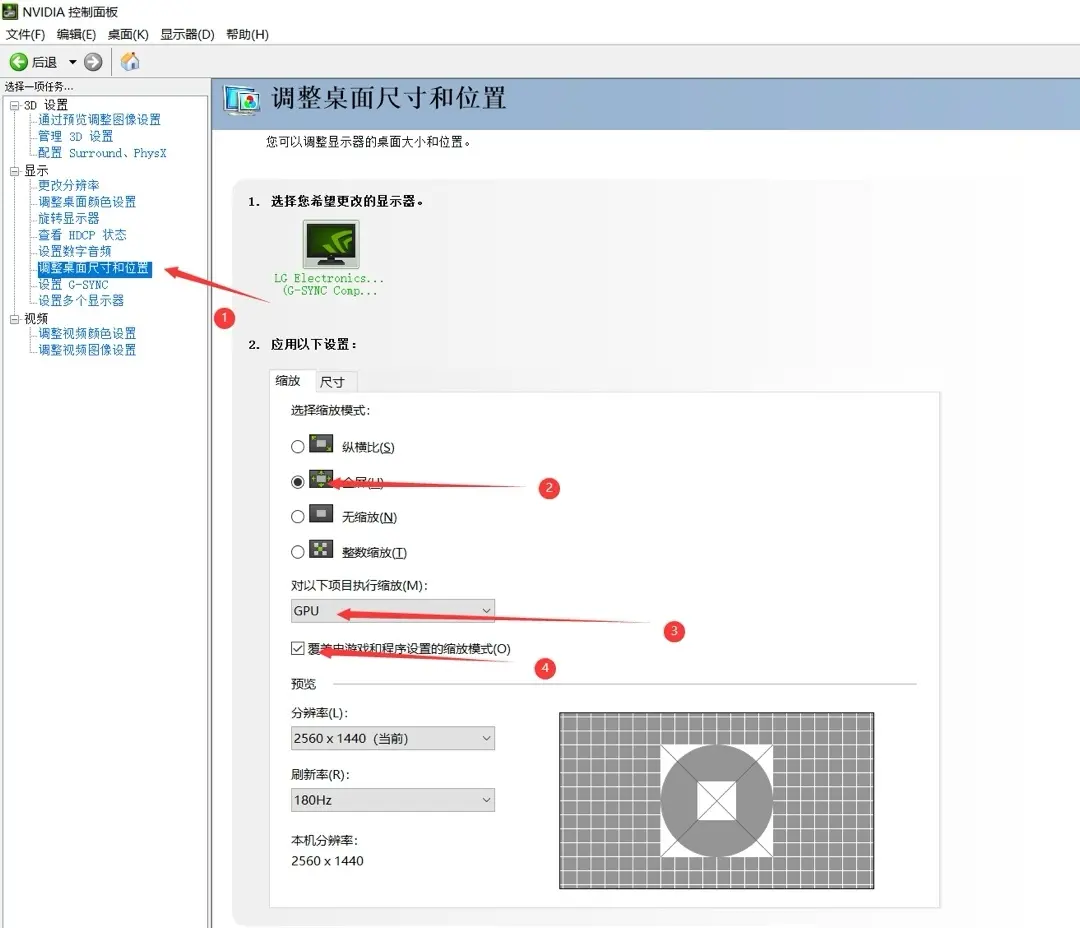Open 调整视频图像设置 in the tree
The image size is (1080, 928).
point(87,350)
